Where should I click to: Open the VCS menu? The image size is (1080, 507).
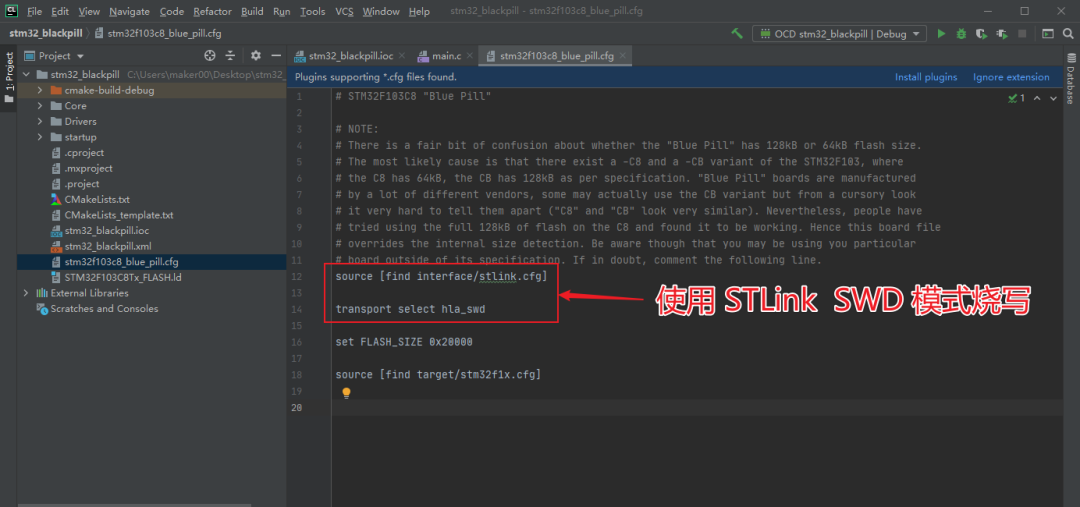pyautogui.click(x=344, y=12)
